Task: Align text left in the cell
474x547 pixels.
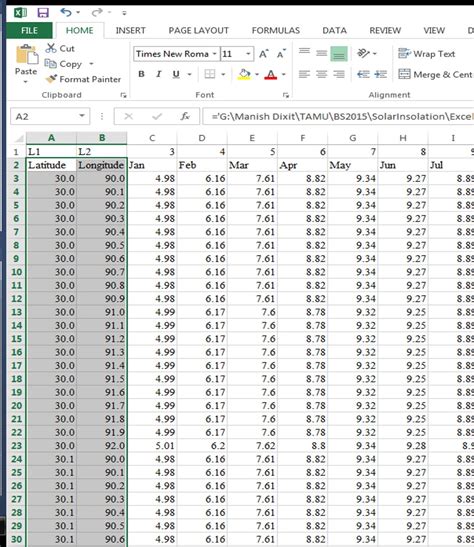Action: (304, 74)
